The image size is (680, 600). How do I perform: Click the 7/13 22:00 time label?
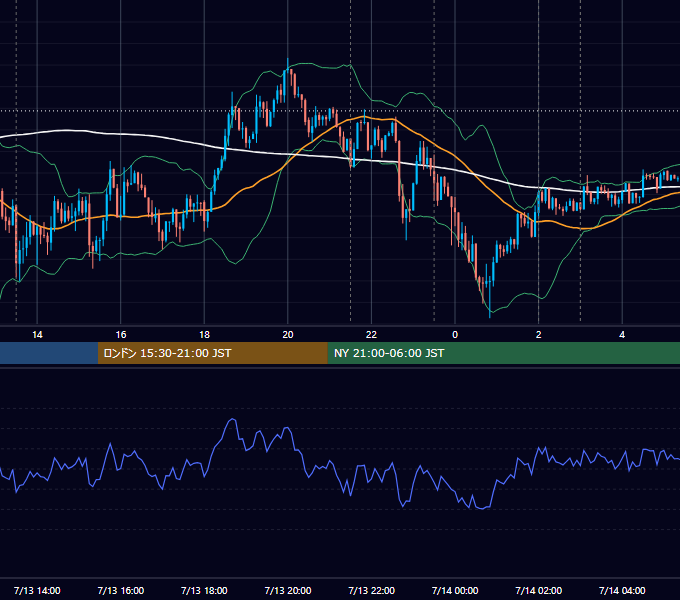click(x=372, y=590)
